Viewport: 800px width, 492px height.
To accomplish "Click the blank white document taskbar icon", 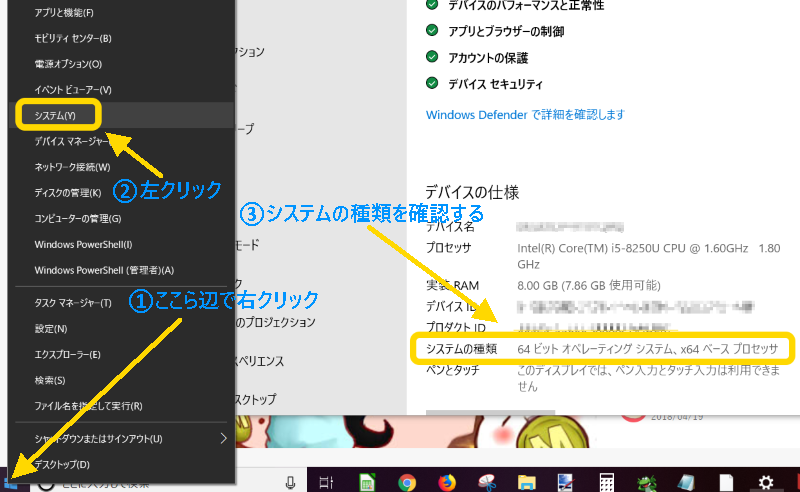I will pyautogui.click(x=726, y=482).
